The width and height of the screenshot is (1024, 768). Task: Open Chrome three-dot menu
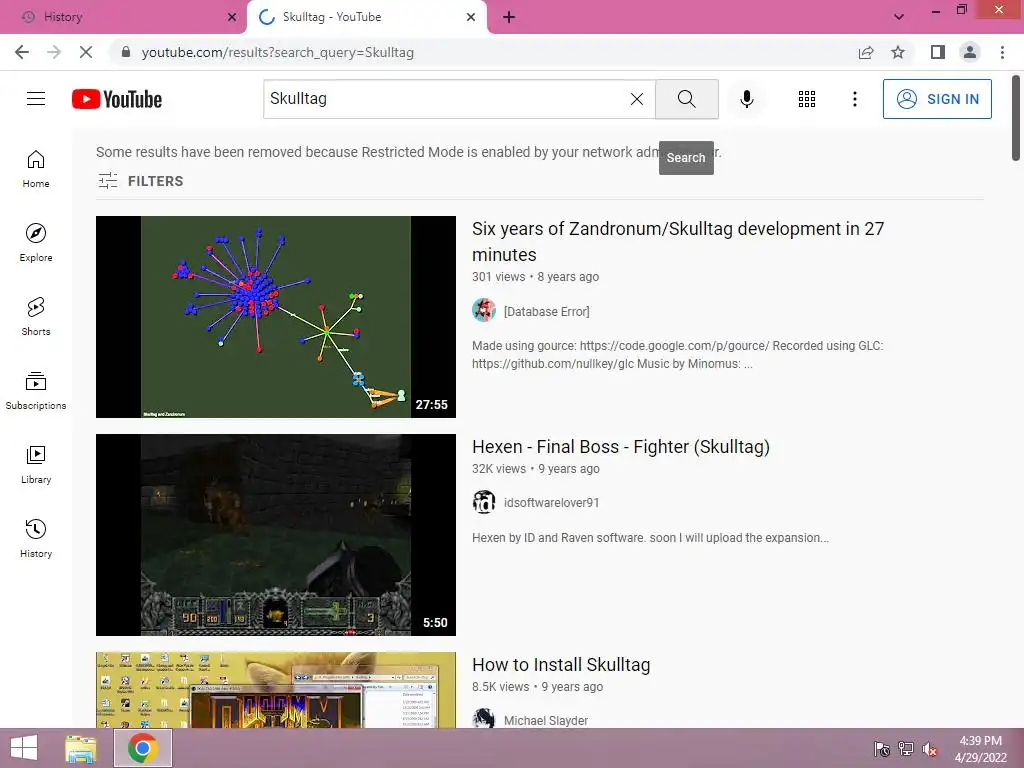1002,52
